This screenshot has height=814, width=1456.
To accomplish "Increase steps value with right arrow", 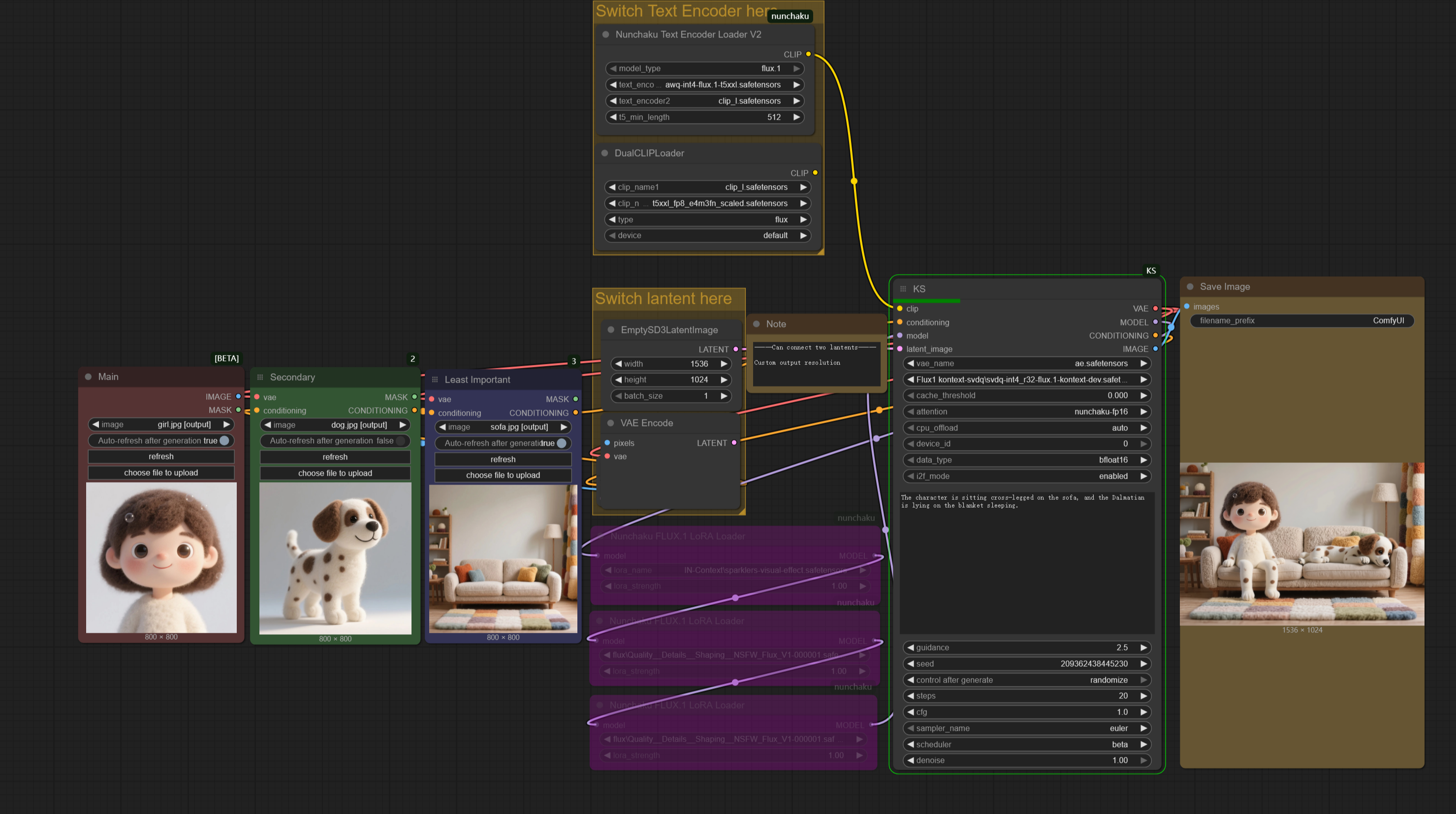I will [1143, 696].
